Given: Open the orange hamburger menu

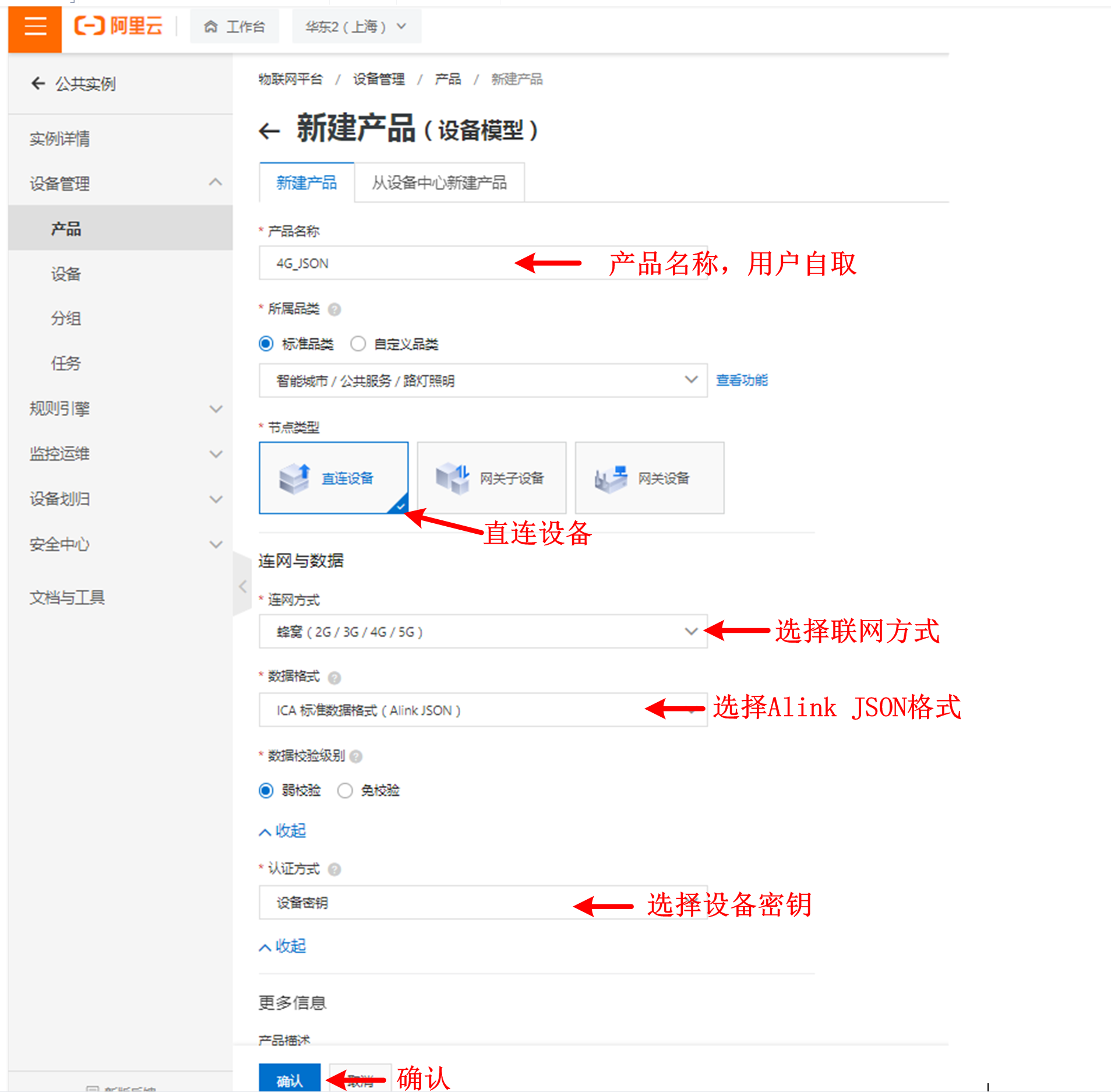Looking at the screenshot, I should tap(35, 27).
